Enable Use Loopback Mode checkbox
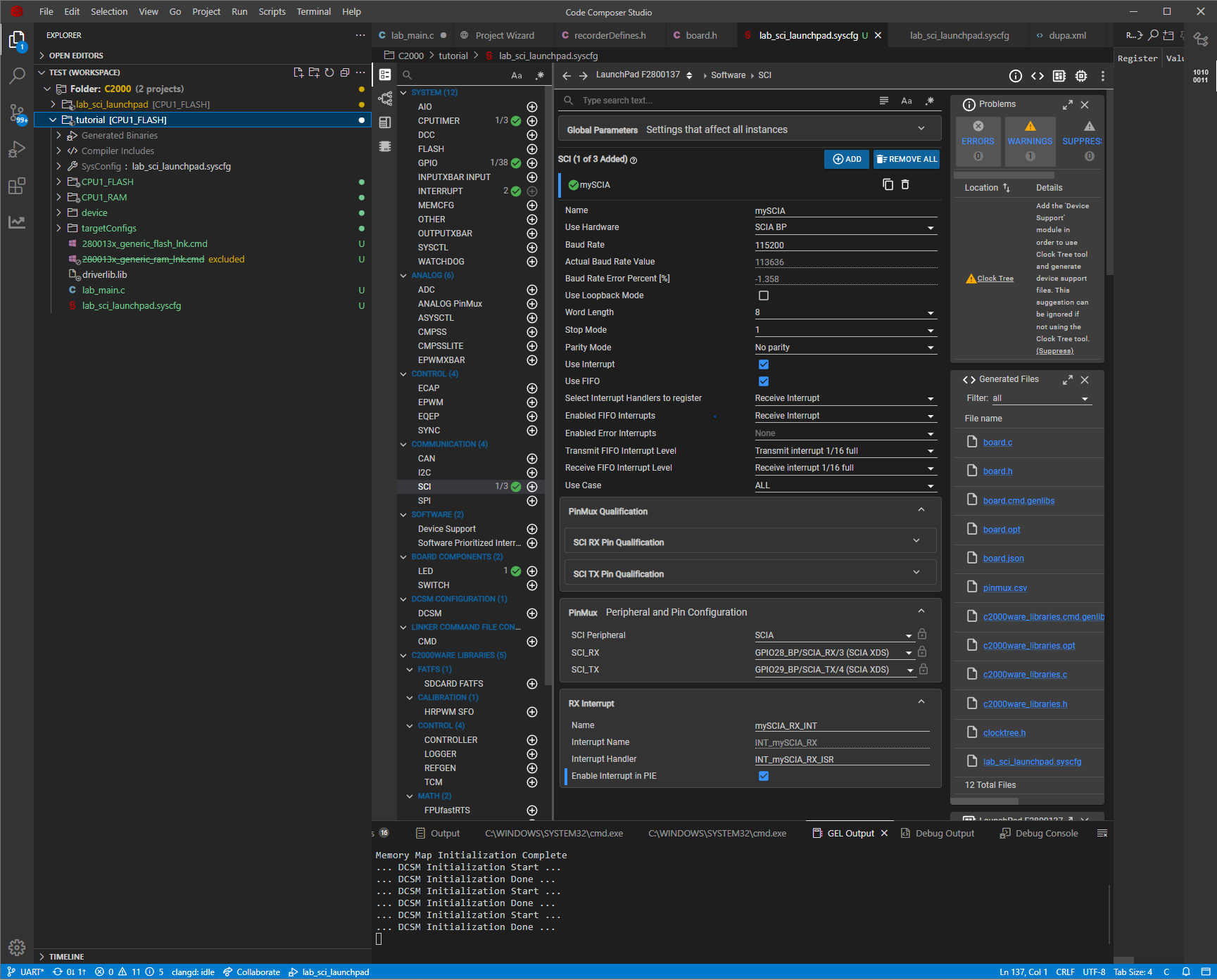1217x980 pixels. click(764, 295)
